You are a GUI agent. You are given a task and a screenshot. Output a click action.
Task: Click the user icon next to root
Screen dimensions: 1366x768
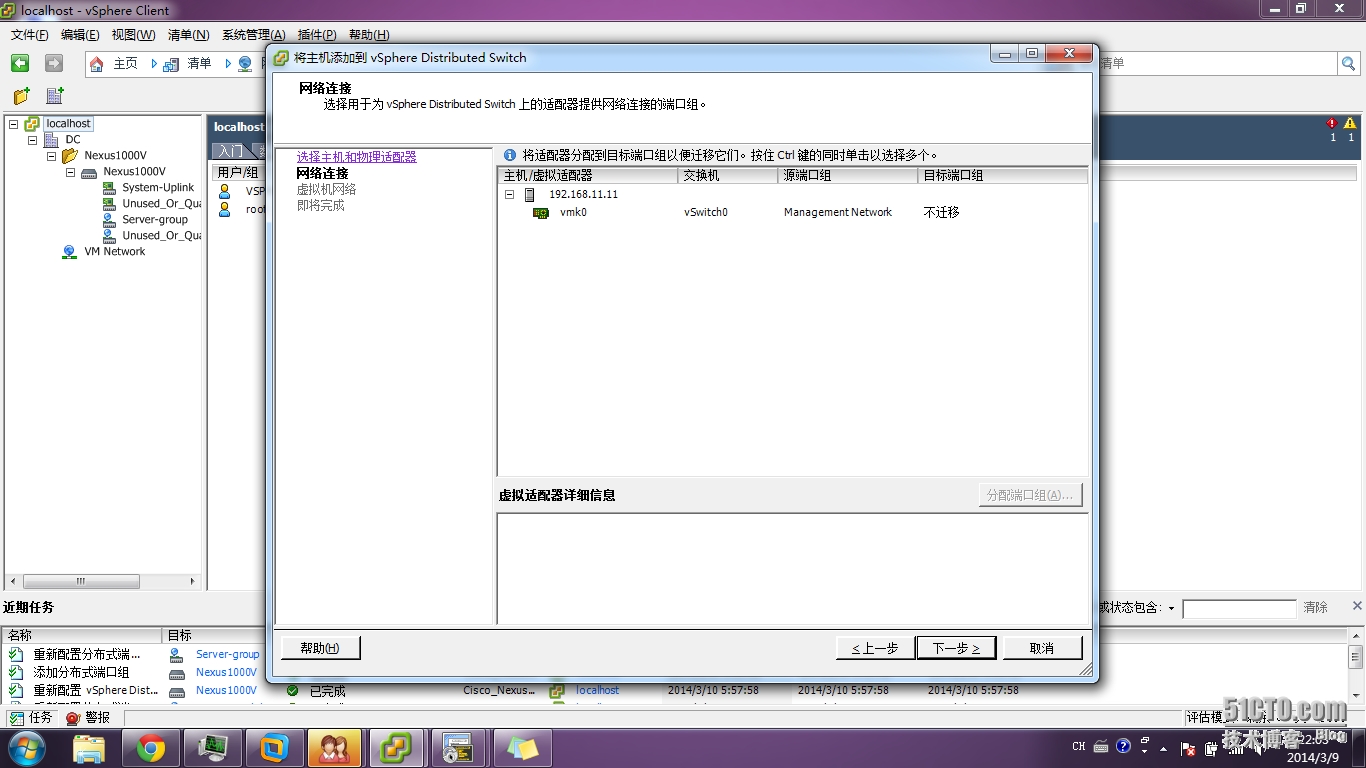coord(225,209)
